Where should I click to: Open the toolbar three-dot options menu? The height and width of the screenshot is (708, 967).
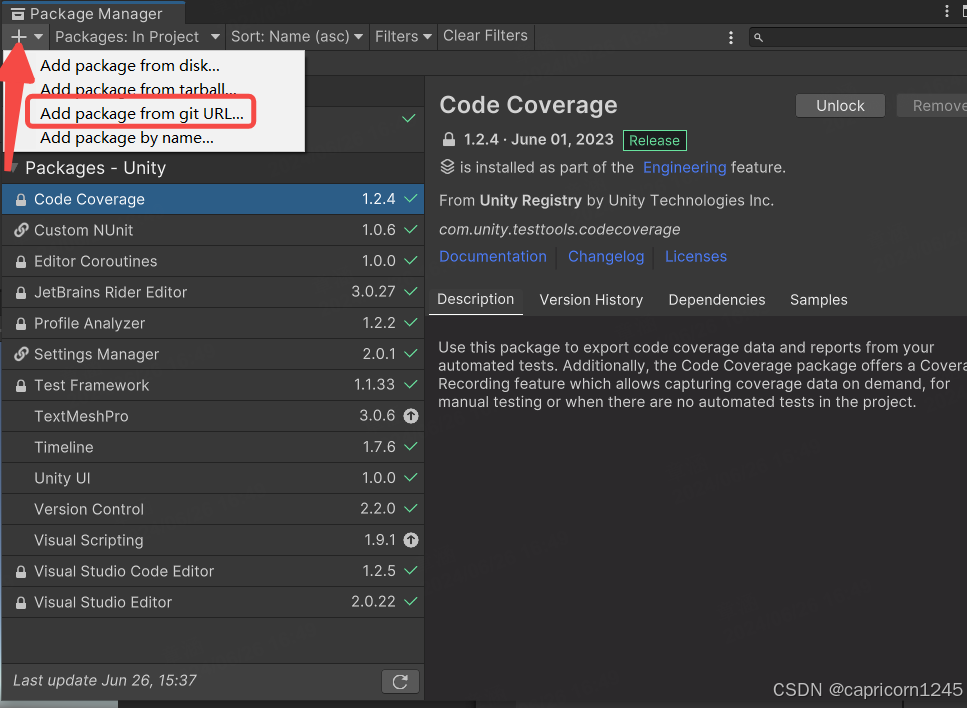tap(731, 37)
